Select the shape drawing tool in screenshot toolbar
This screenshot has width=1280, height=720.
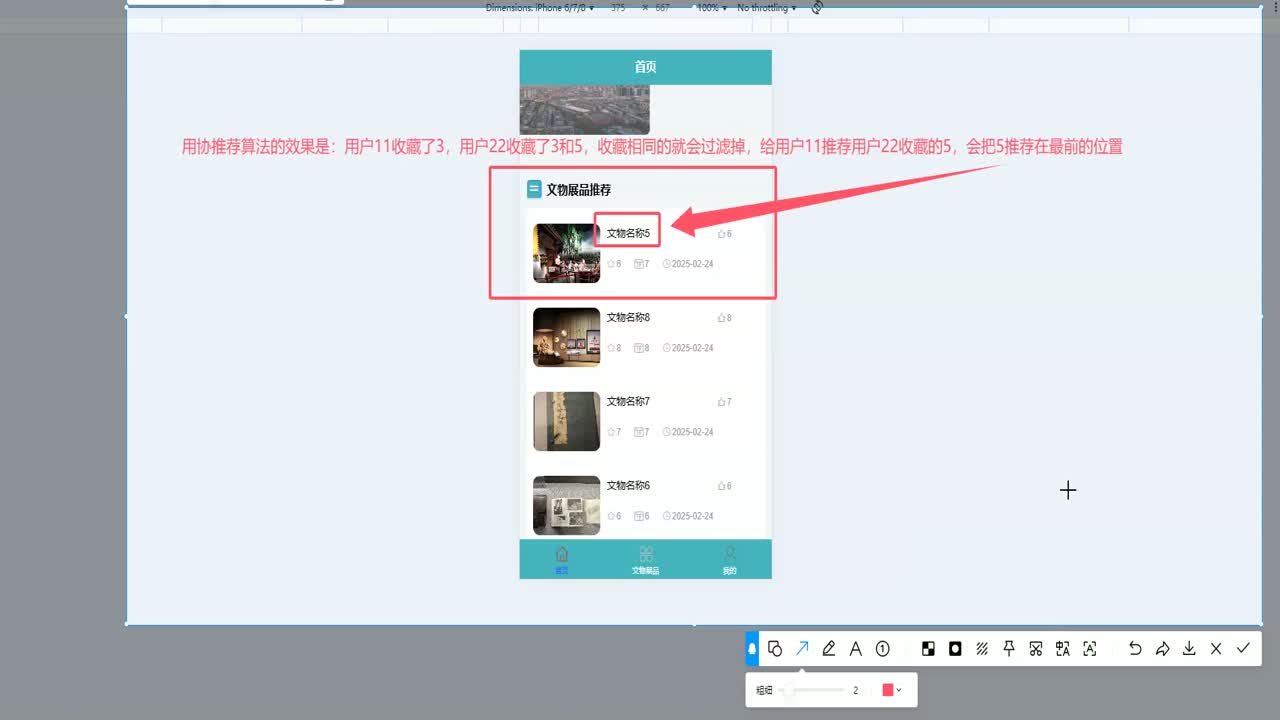pos(775,649)
